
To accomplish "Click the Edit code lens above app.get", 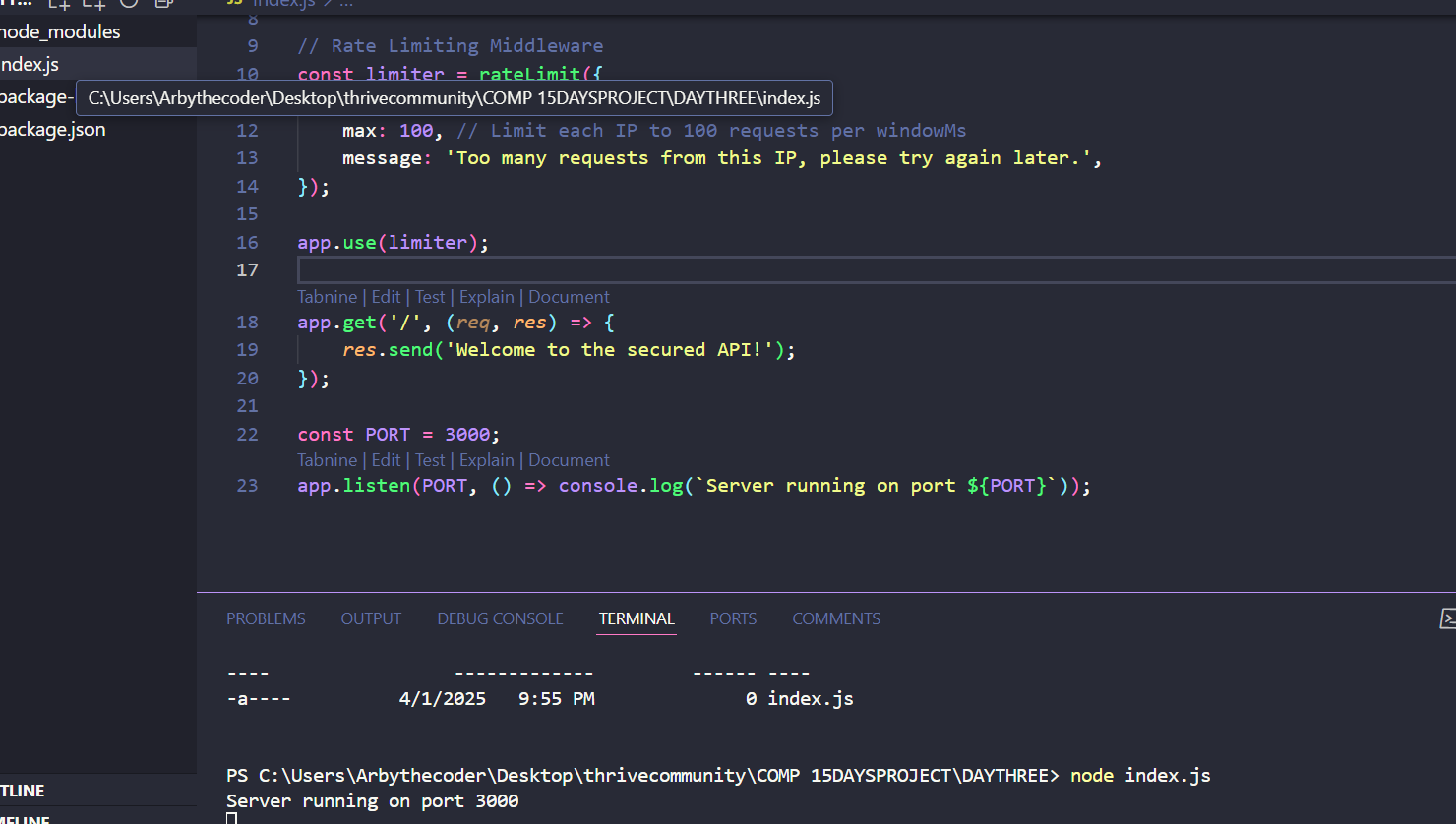I will [x=386, y=297].
